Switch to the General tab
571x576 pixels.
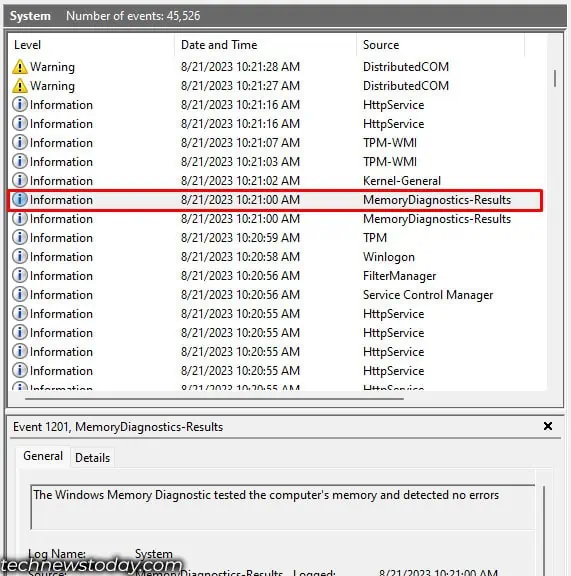tap(43, 456)
